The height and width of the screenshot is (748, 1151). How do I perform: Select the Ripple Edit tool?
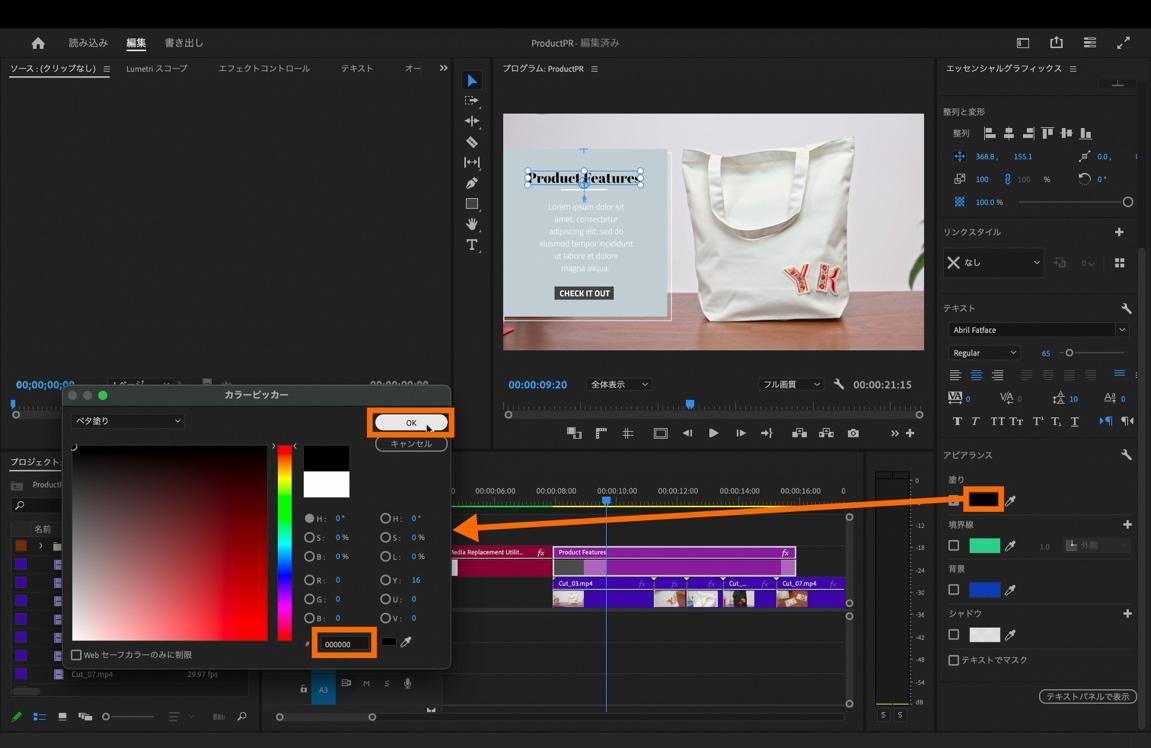pyautogui.click(x=472, y=121)
